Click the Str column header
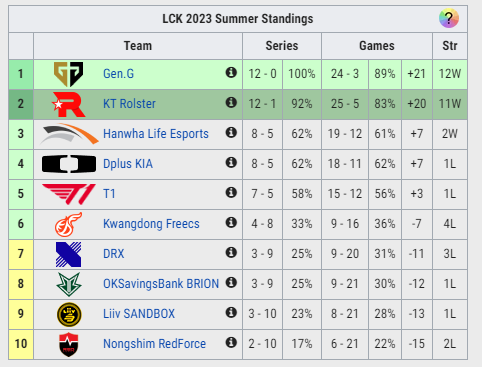 (x=450, y=46)
